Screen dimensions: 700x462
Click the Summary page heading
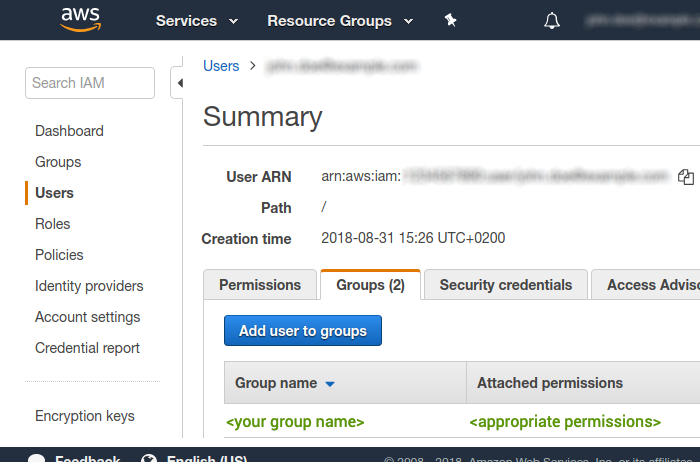[262, 117]
